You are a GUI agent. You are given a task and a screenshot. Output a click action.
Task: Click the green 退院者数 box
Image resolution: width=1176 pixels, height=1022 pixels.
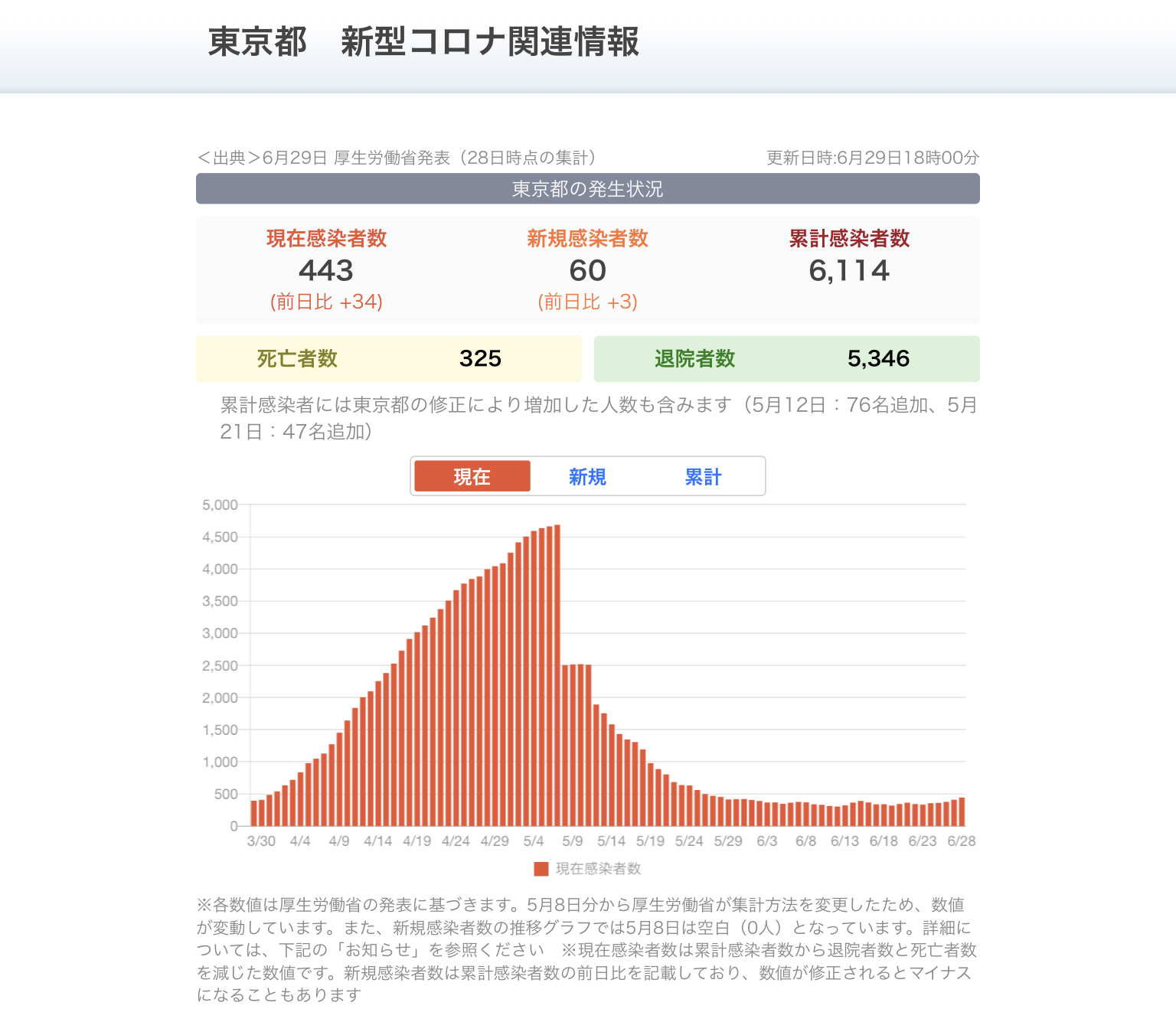[x=786, y=358]
